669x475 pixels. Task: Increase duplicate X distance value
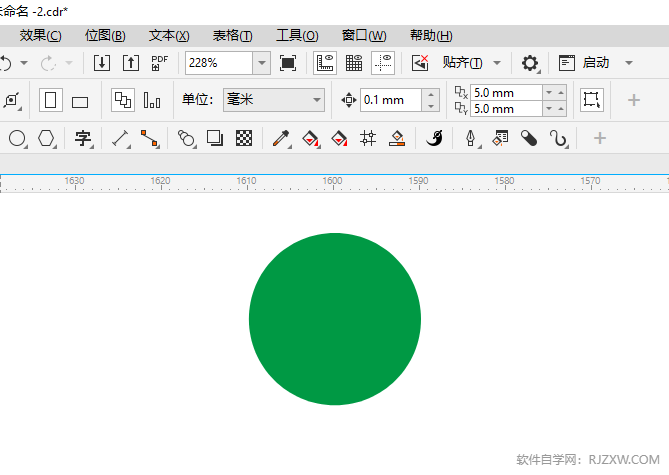[x=561, y=93]
